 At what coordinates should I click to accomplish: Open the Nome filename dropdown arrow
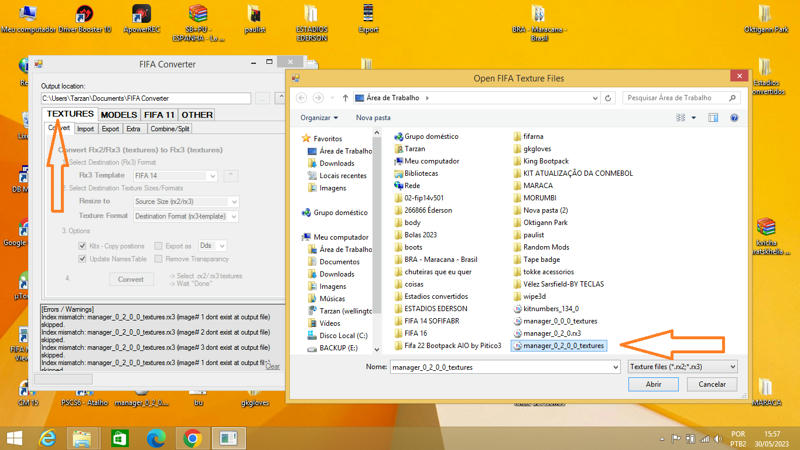(615, 367)
